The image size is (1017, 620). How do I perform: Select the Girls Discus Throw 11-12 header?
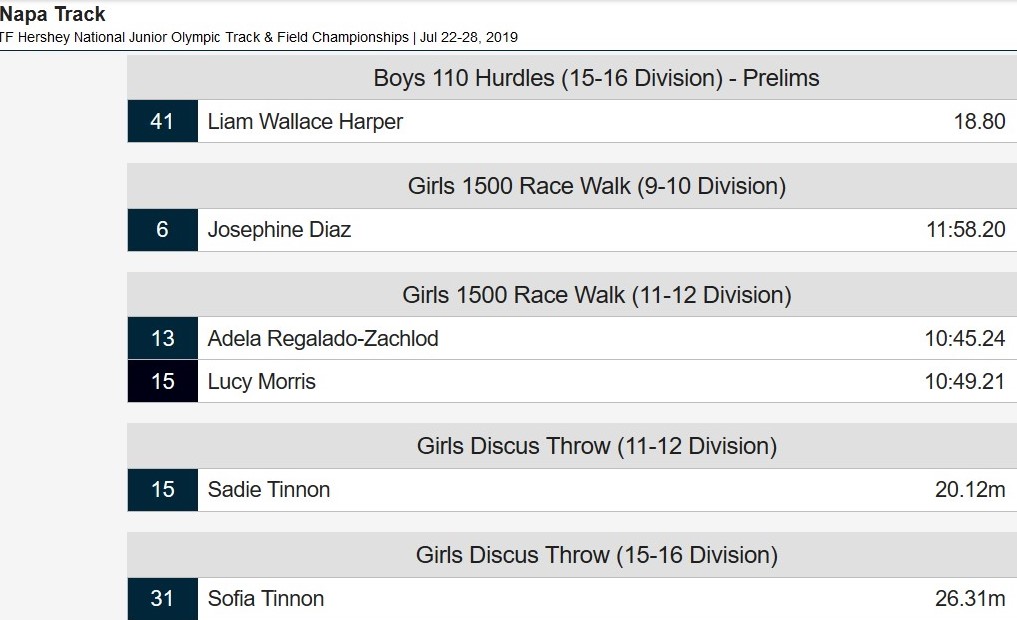[597, 446]
